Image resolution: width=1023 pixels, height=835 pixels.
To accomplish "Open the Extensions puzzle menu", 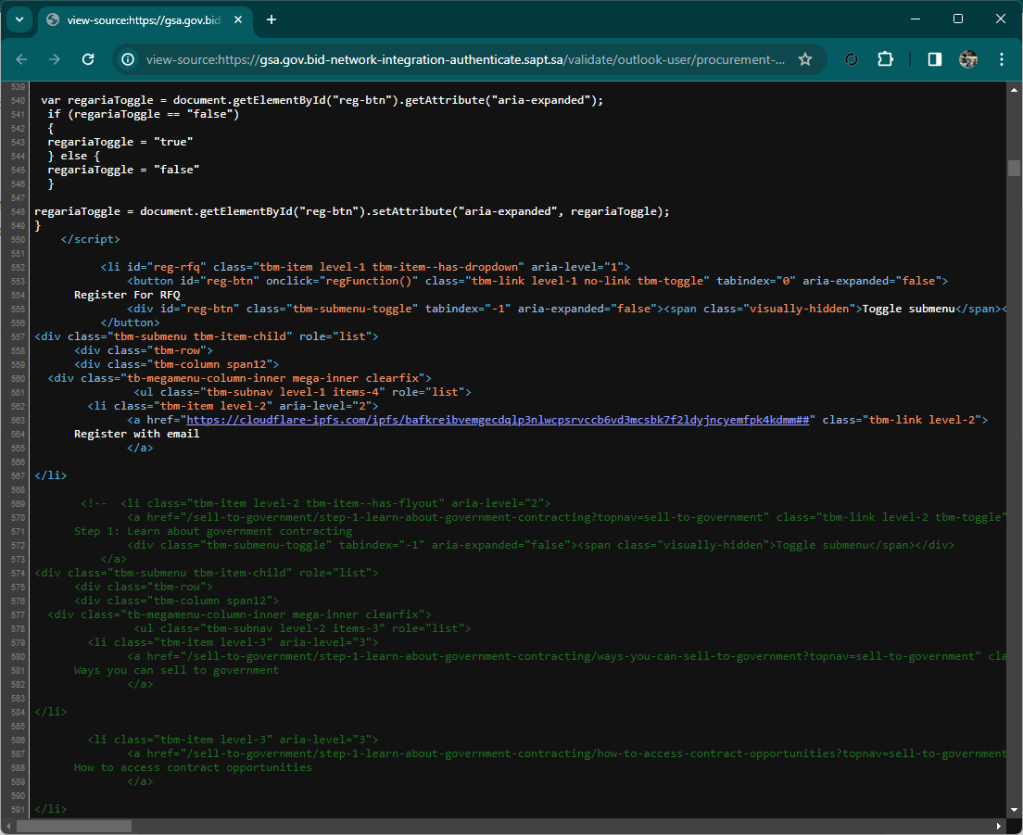I will pyautogui.click(x=885, y=60).
